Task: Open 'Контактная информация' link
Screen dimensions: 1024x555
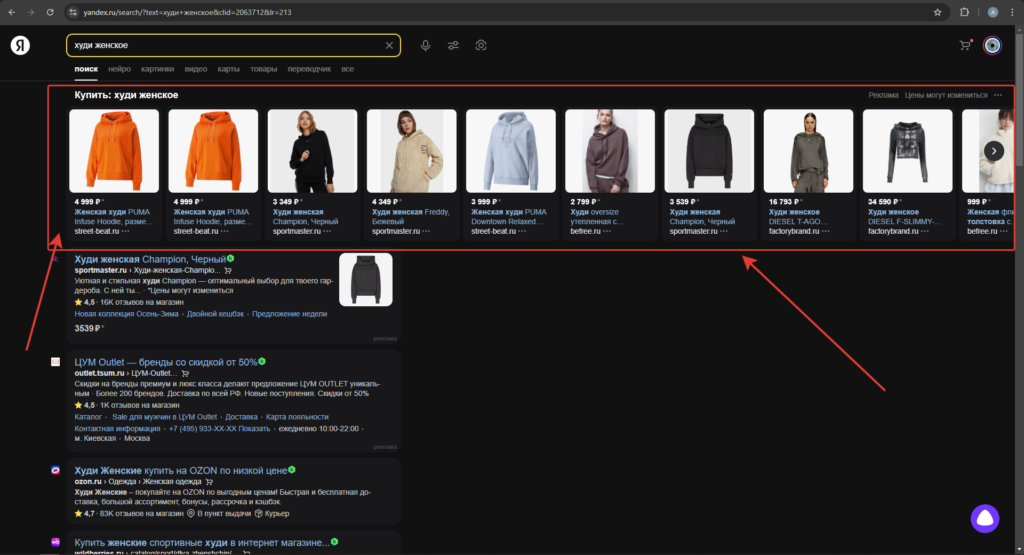Action: (x=117, y=428)
